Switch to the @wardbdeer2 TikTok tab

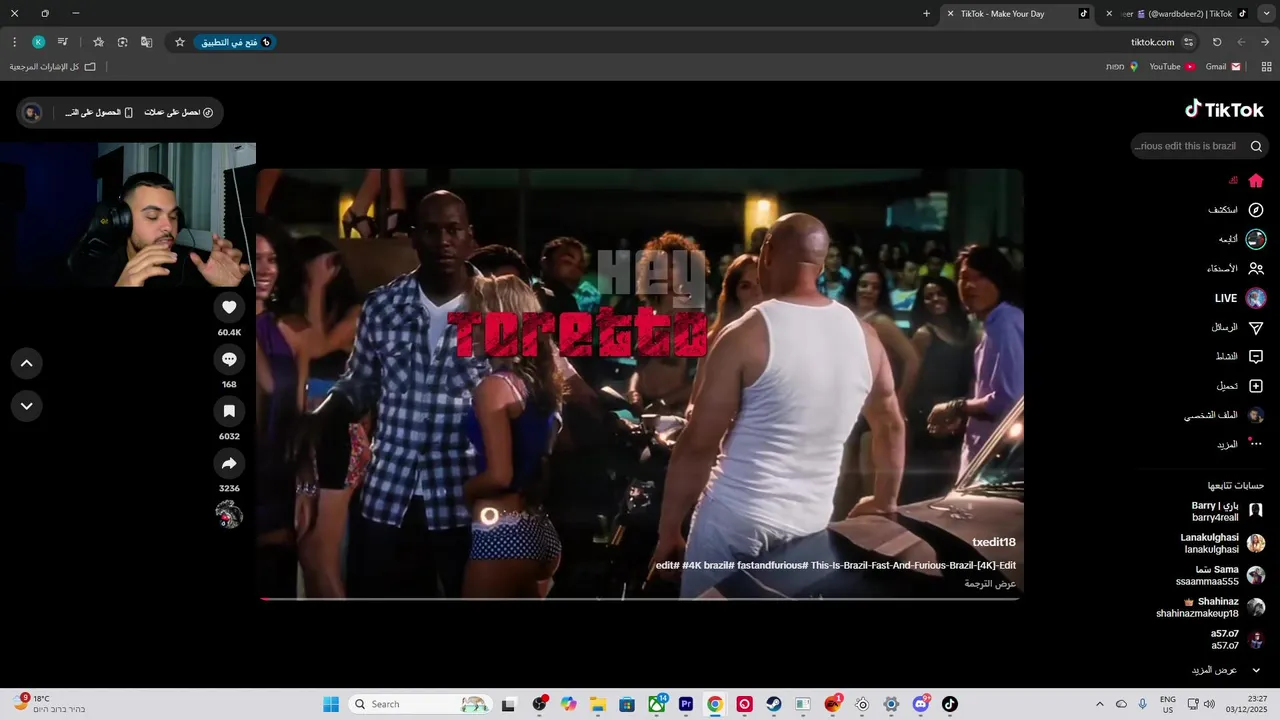(1176, 14)
